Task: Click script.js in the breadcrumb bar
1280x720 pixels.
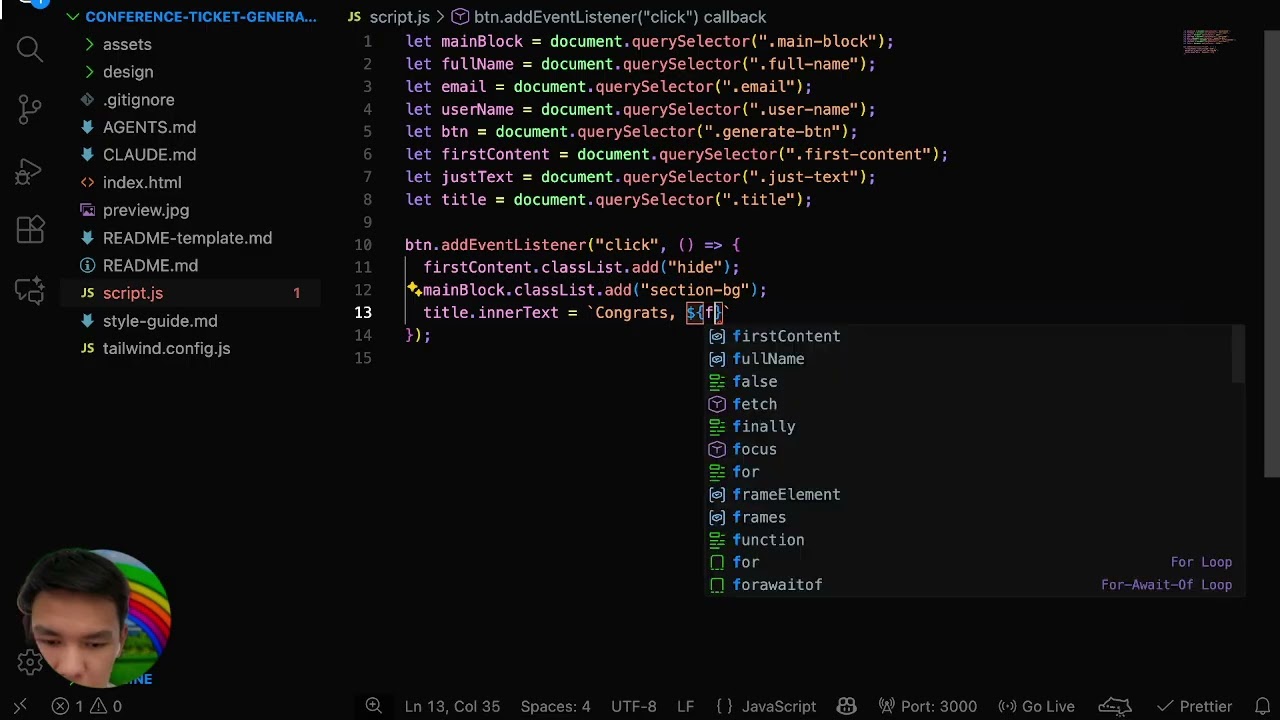Action: [389, 17]
